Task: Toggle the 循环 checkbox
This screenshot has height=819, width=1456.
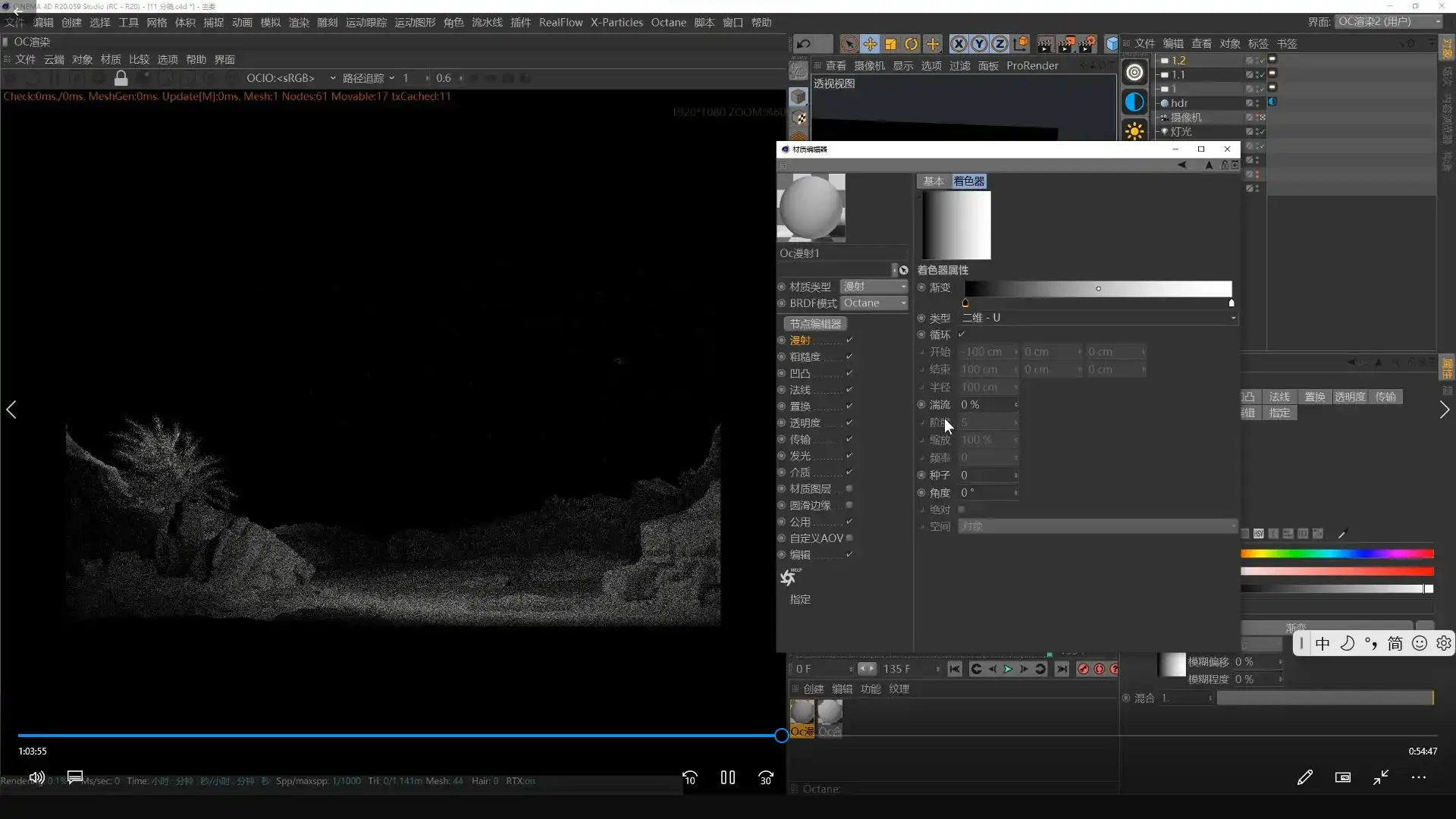Action: [x=962, y=334]
